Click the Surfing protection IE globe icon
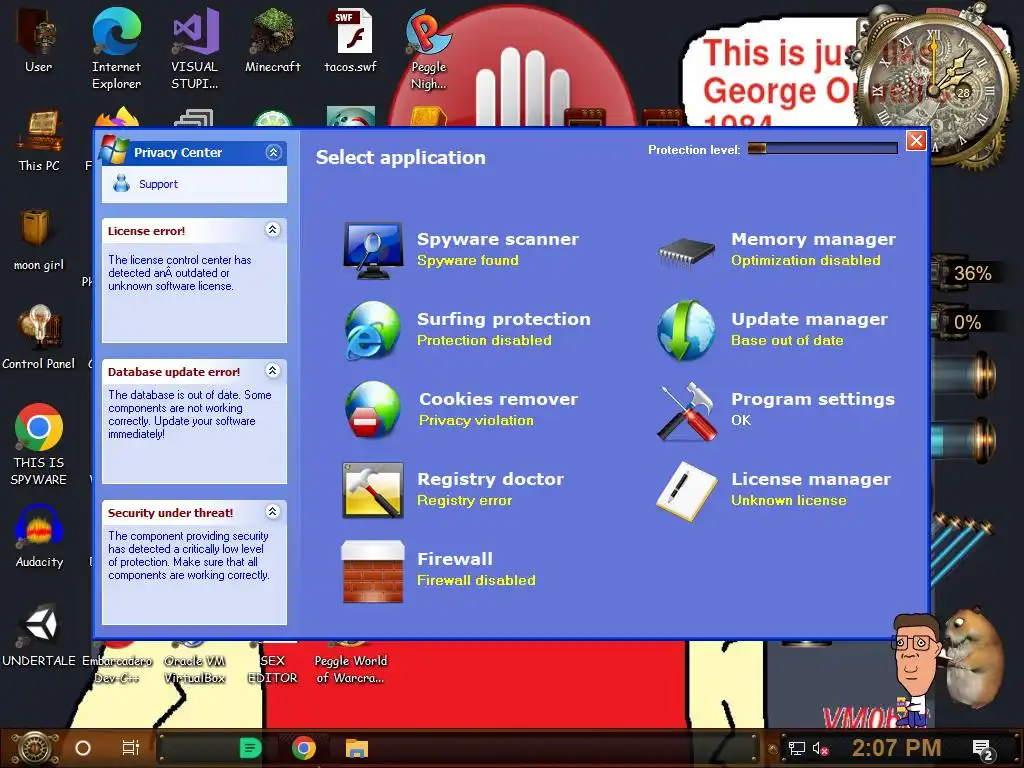1024x768 pixels. pyautogui.click(x=372, y=330)
